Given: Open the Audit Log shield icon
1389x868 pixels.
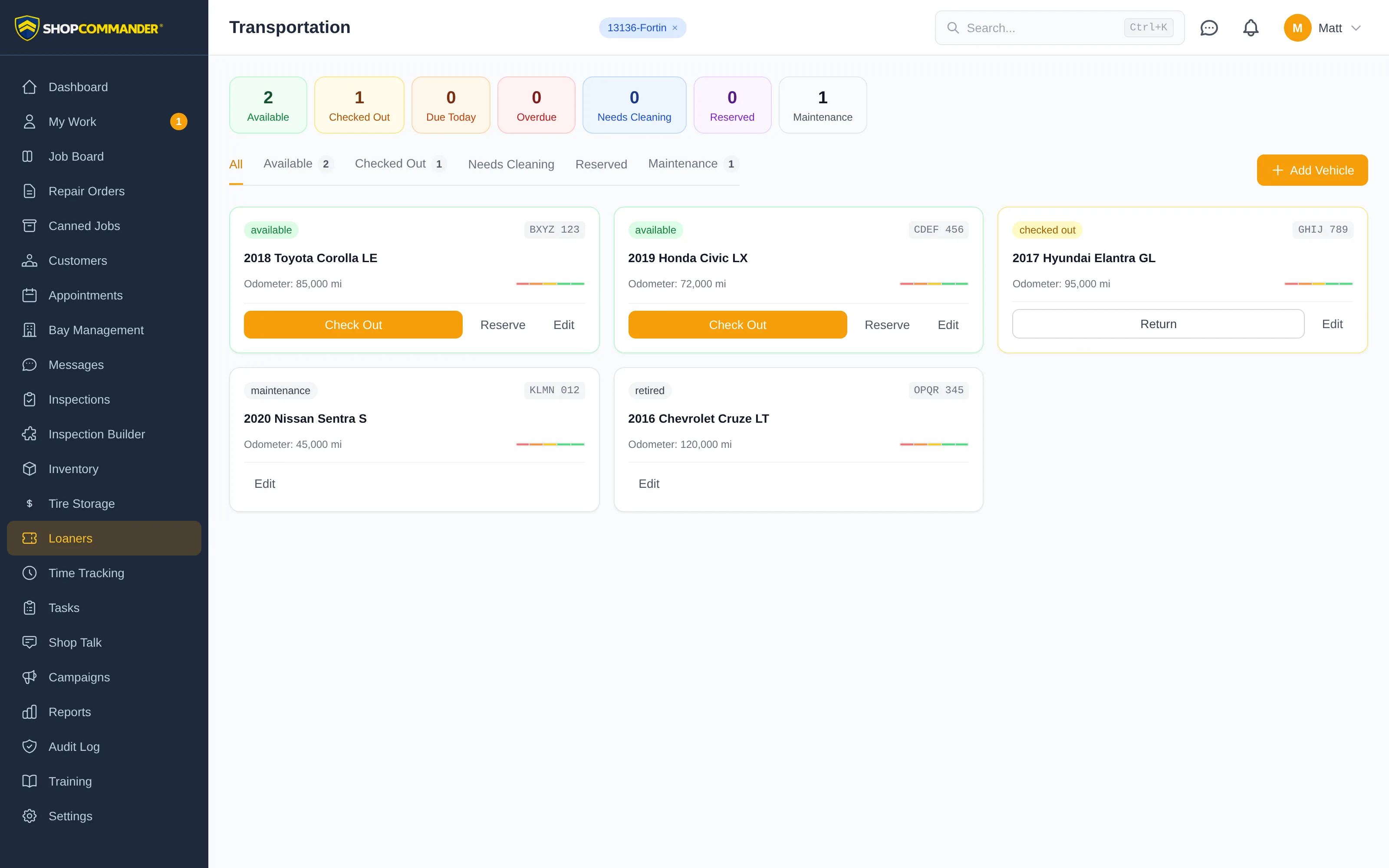Looking at the screenshot, I should (x=29, y=746).
